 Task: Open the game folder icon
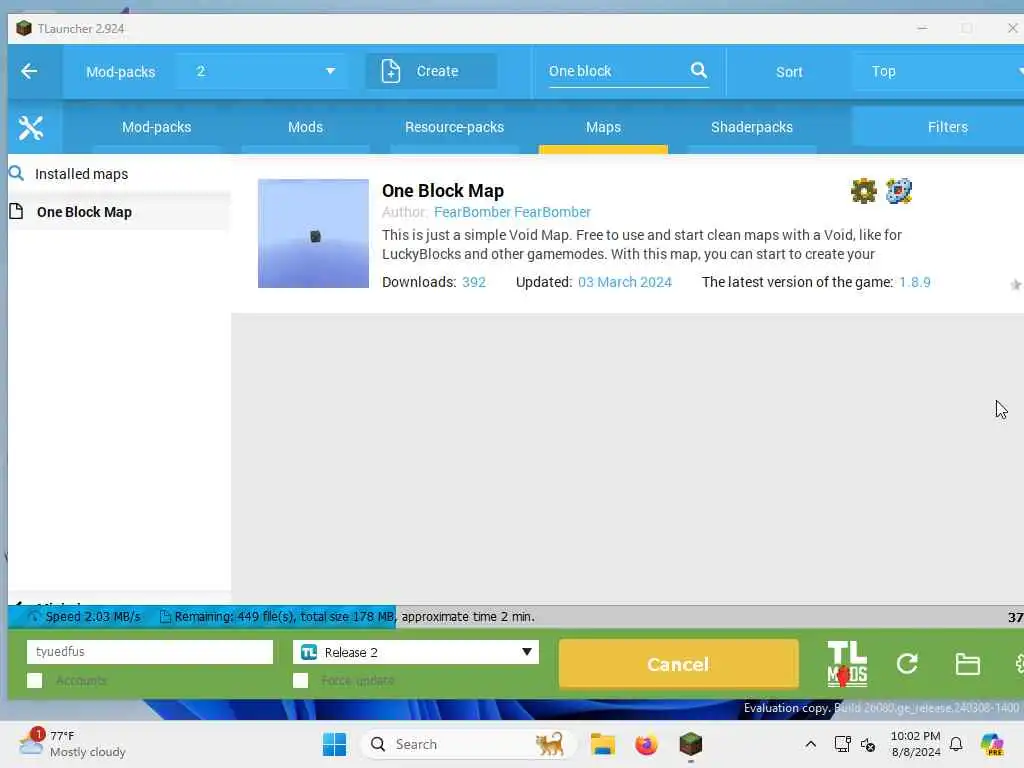[967, 664]
